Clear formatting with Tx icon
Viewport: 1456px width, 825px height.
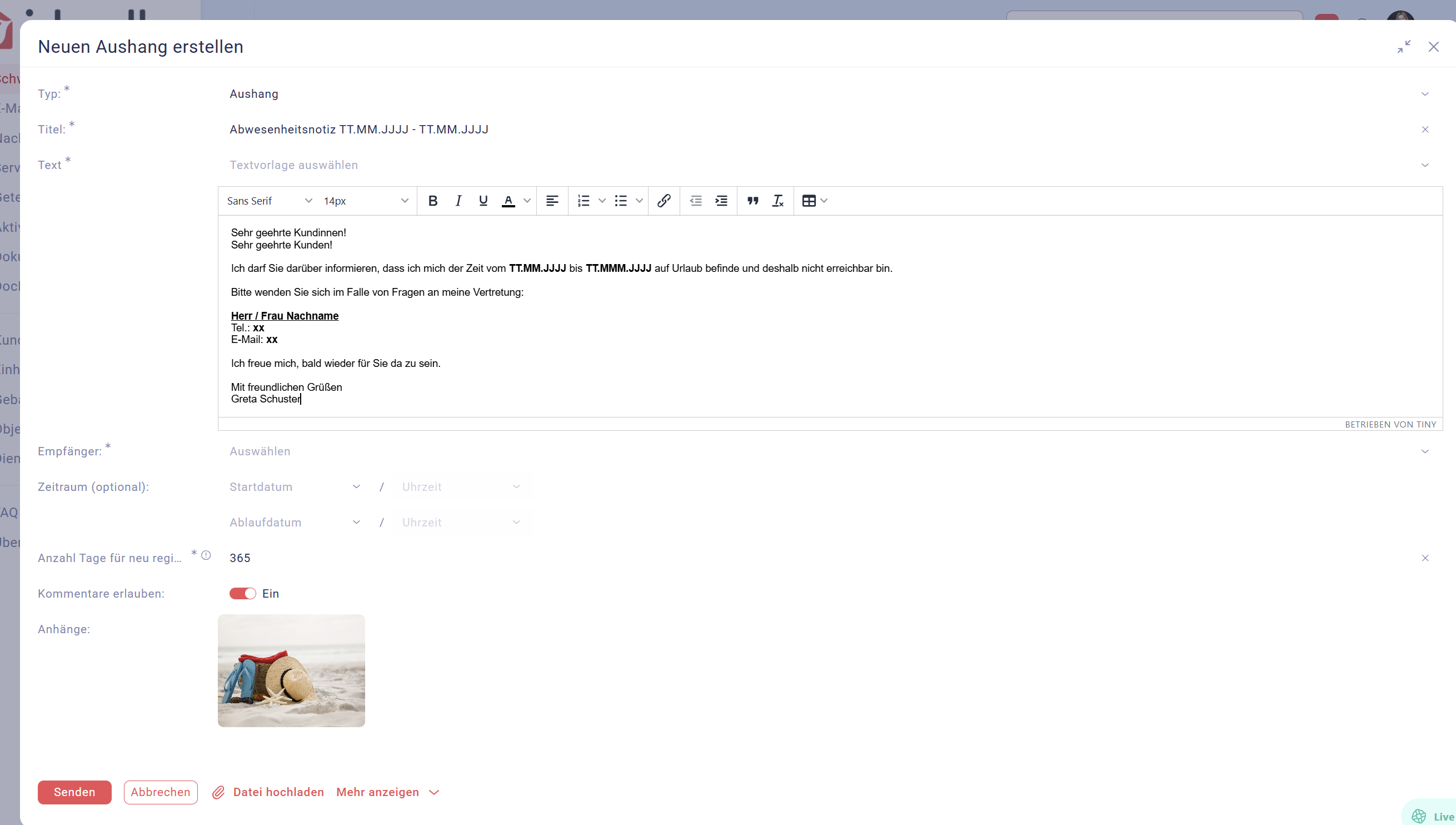pyautogui.click(x=777, y=201)
